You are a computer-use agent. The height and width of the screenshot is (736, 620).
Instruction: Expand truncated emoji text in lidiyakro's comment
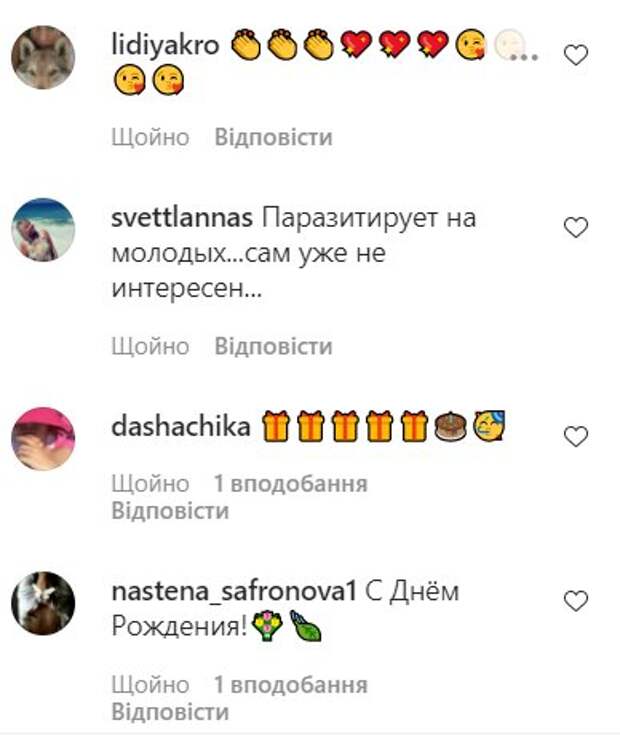[x=524, y=56]
